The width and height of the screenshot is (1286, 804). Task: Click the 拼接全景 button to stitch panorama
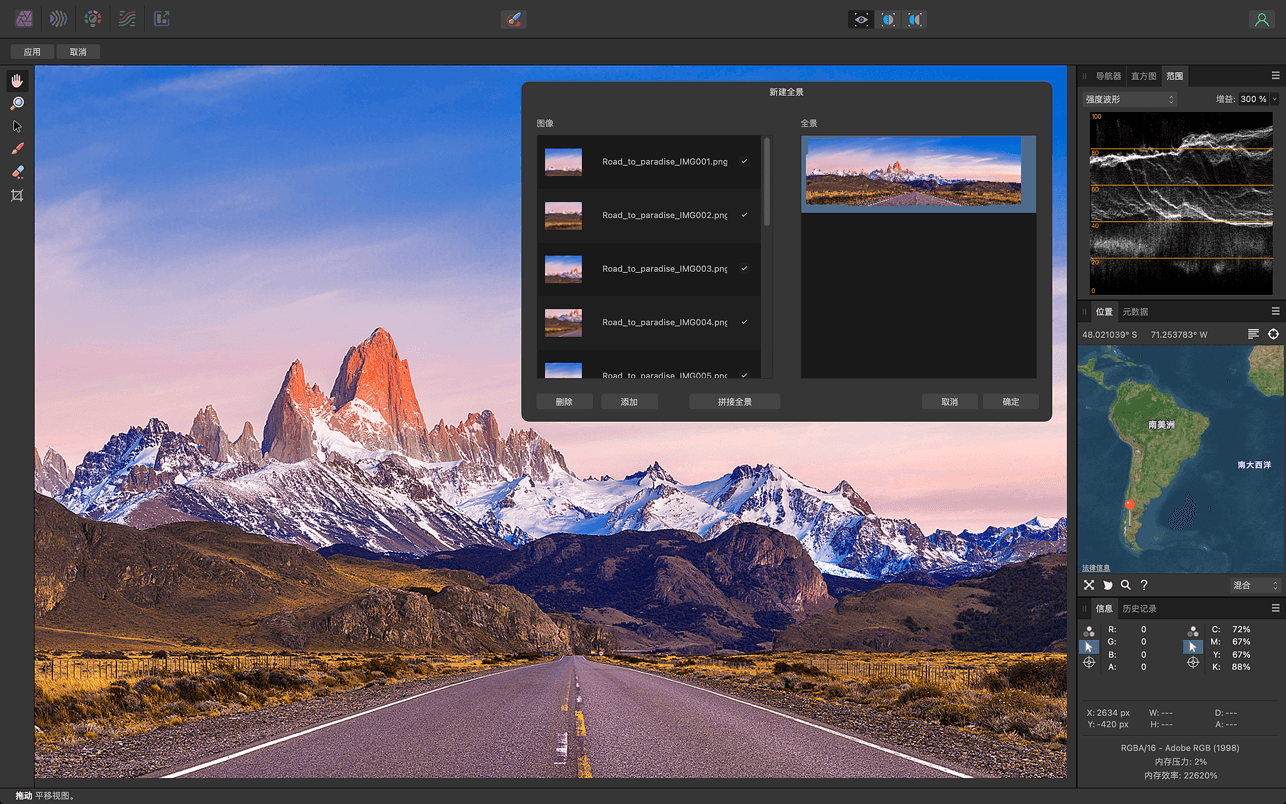tap(734, 401)
